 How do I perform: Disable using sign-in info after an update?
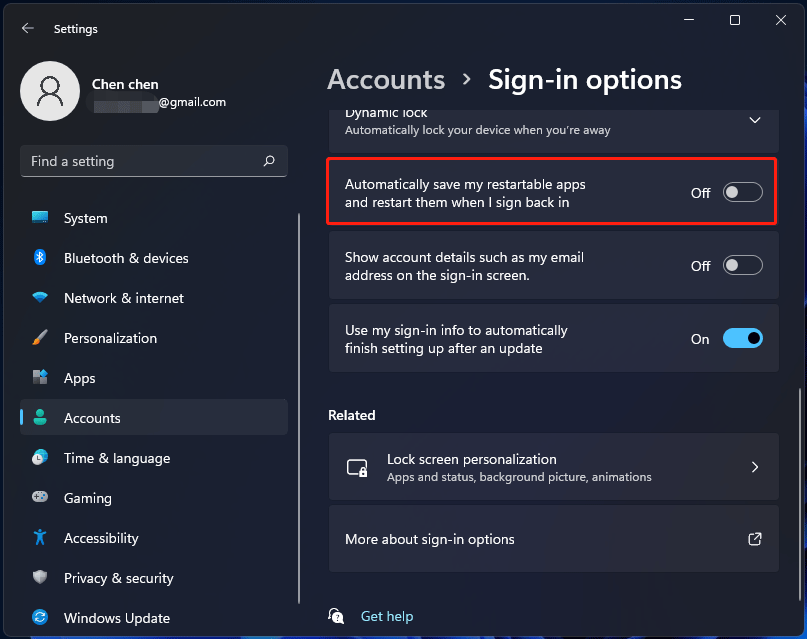tap(742, 338)
